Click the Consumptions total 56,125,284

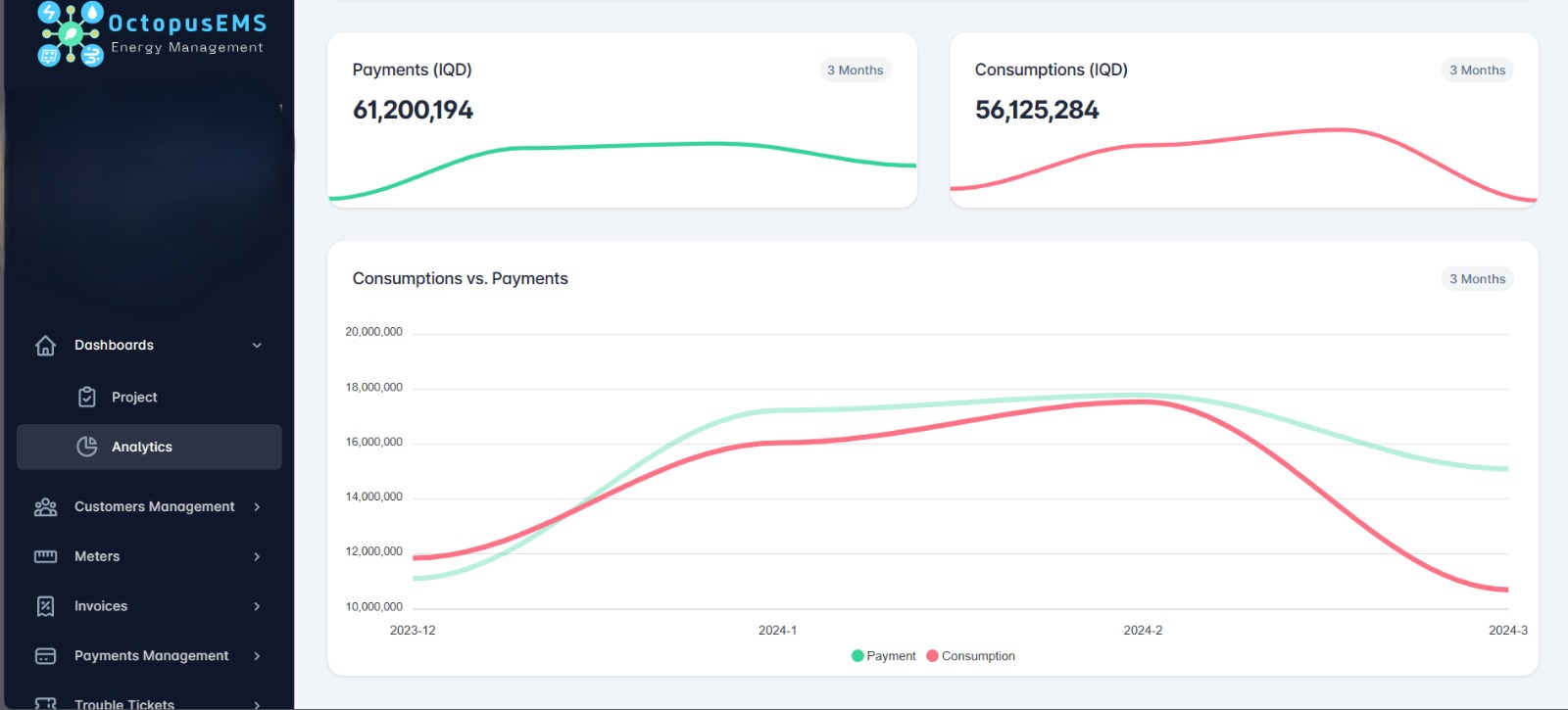pos(1037,110)
